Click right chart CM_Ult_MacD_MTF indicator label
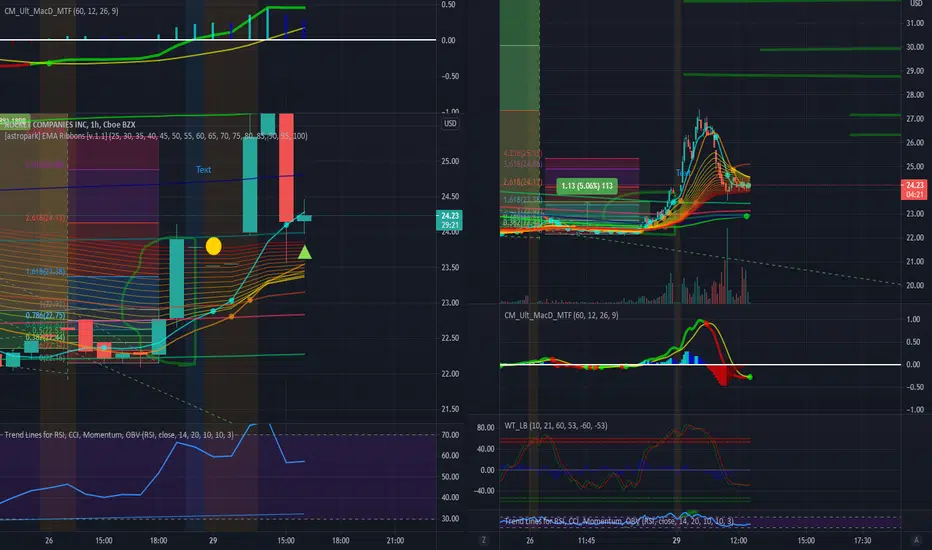This screenshot has height=550, width=932. [561, 315]
